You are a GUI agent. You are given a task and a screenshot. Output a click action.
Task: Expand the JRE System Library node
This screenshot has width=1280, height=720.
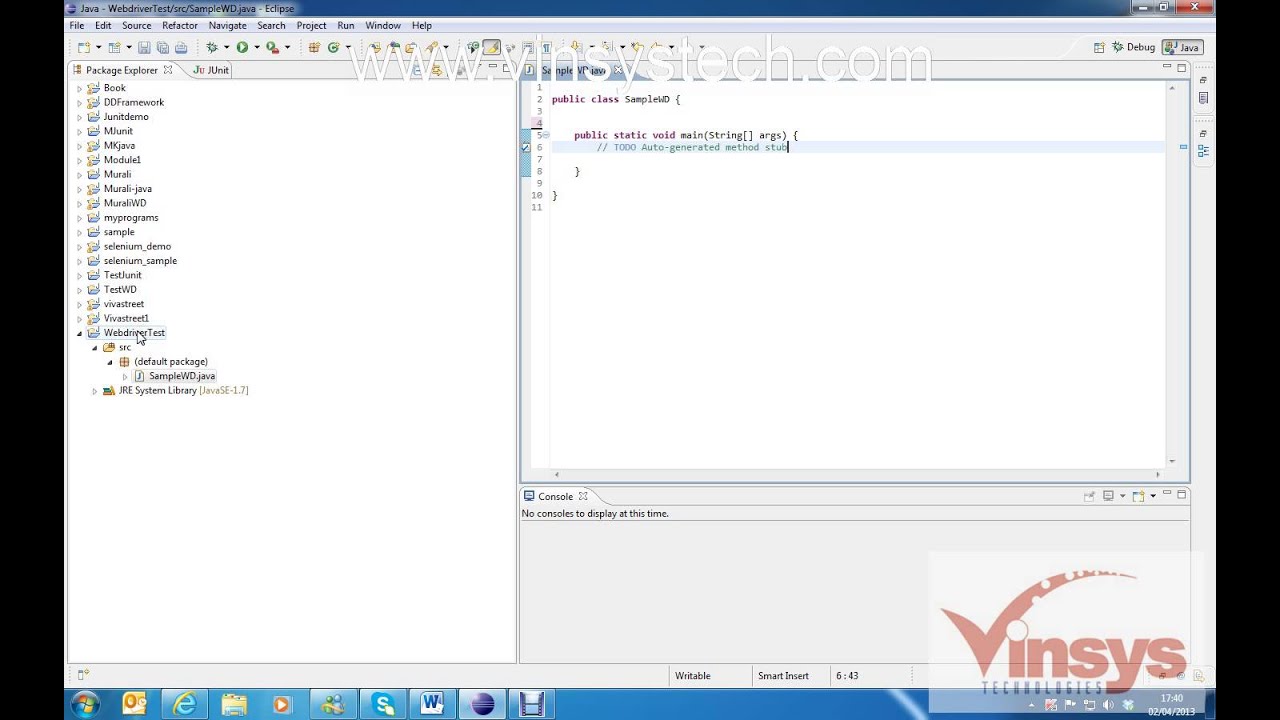[x=95, y=391]
